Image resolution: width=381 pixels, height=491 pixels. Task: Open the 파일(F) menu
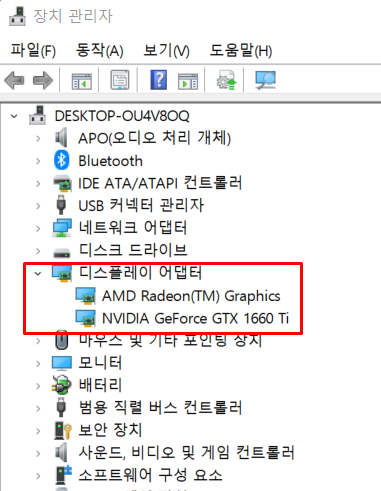coord(33,51)
